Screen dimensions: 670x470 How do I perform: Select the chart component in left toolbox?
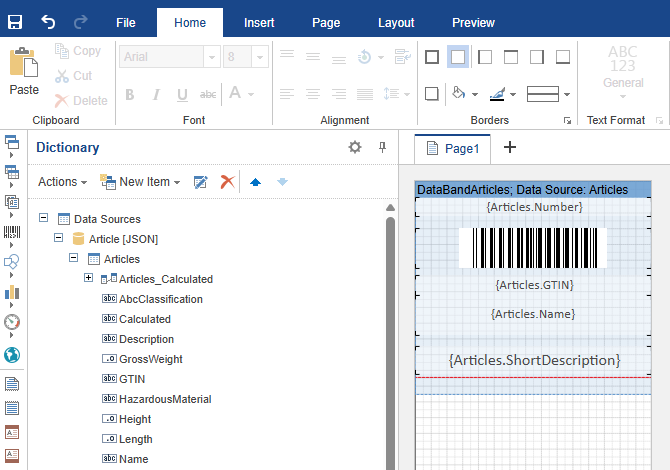(12, 293)
